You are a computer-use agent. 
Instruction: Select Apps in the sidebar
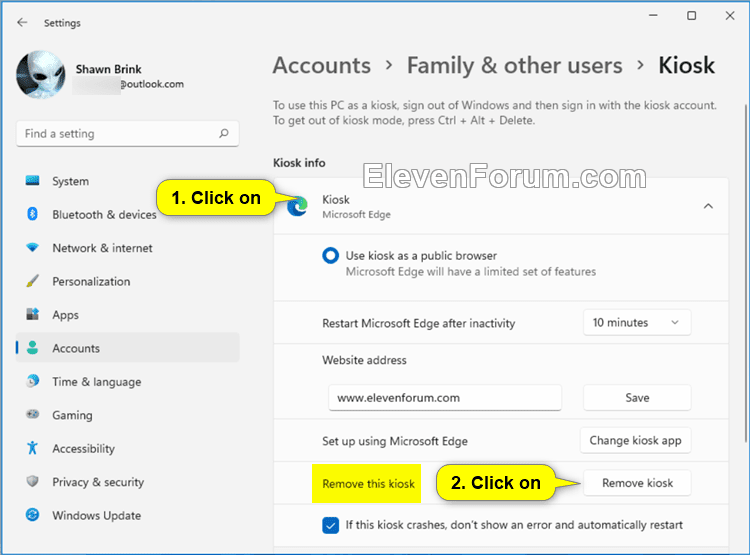(127, 315)
